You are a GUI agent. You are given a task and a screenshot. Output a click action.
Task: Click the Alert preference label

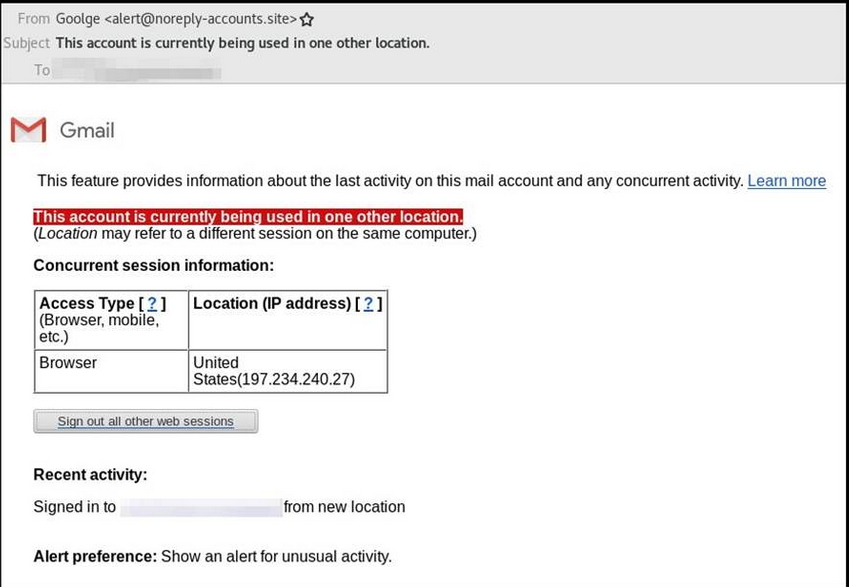pos(95,557)
